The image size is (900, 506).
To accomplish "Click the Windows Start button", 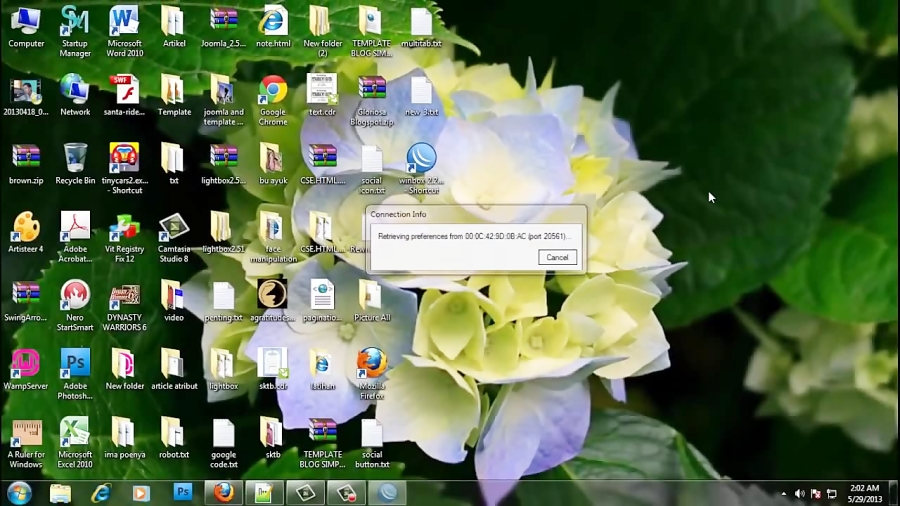I will click(x=19, y=492).
